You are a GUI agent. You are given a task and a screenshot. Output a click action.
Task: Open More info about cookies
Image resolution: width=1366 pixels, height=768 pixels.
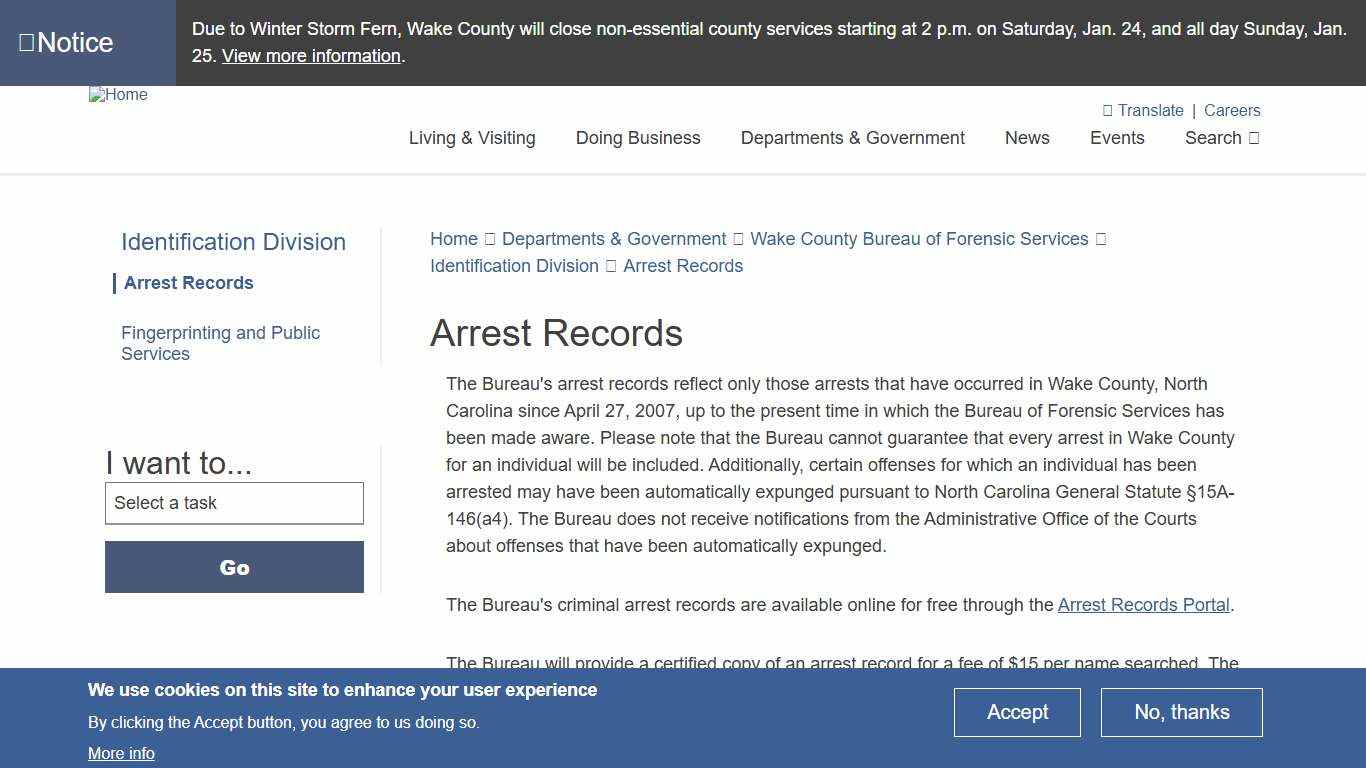(x=121, y=753)
